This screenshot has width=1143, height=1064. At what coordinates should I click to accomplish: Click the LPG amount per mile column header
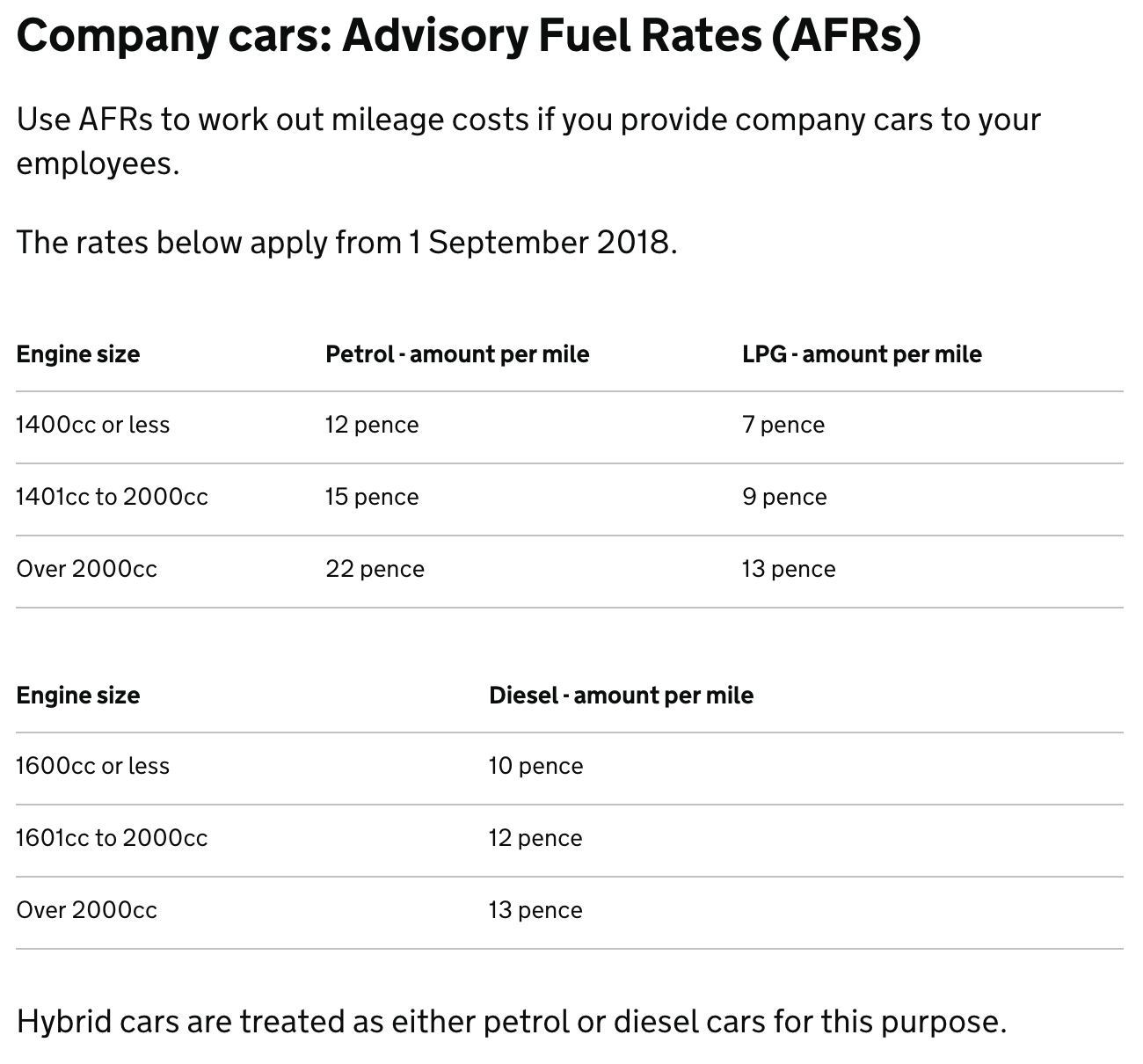coord(862,354)
